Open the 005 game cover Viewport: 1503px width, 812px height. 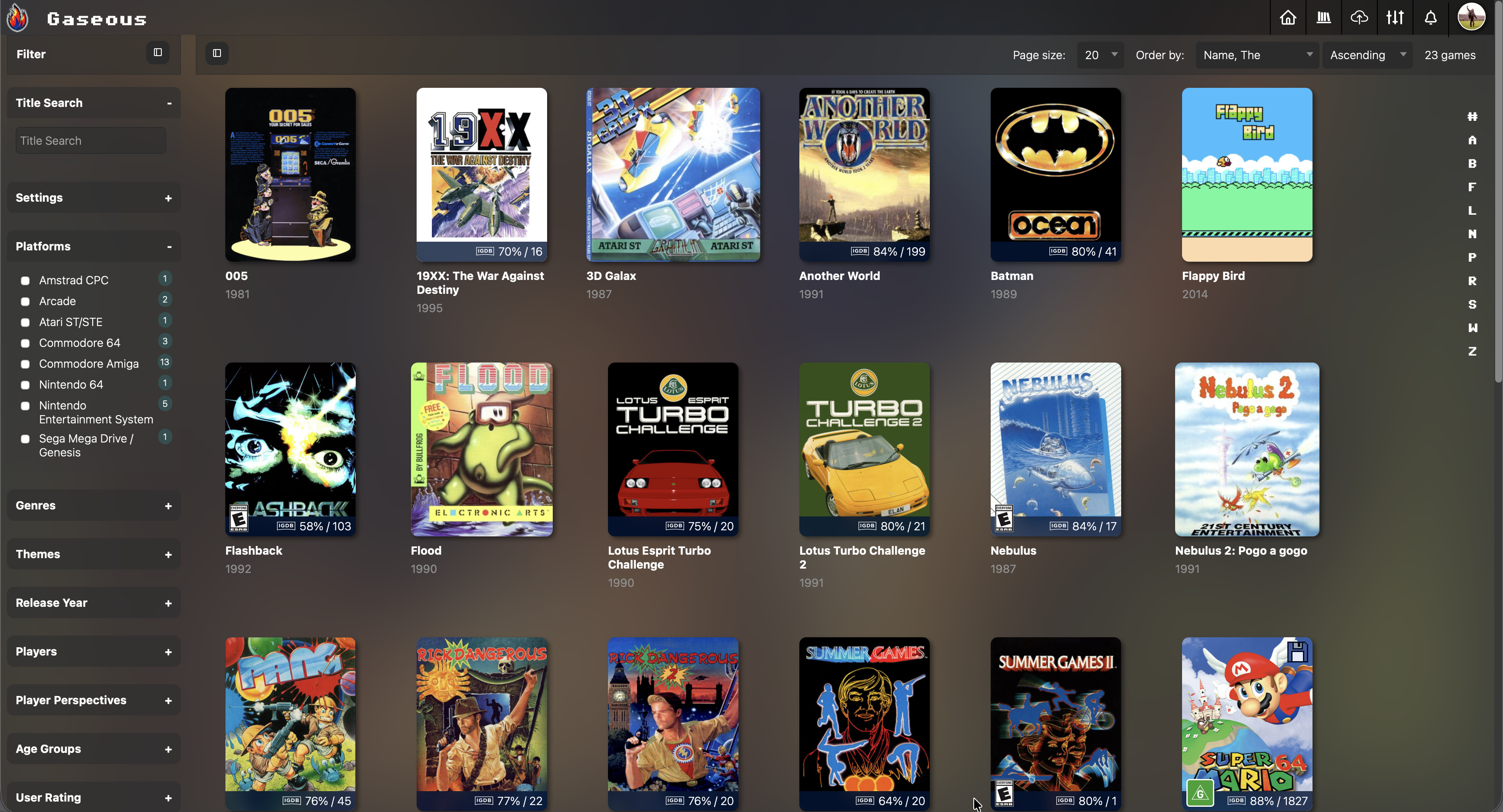pos(290,174)
